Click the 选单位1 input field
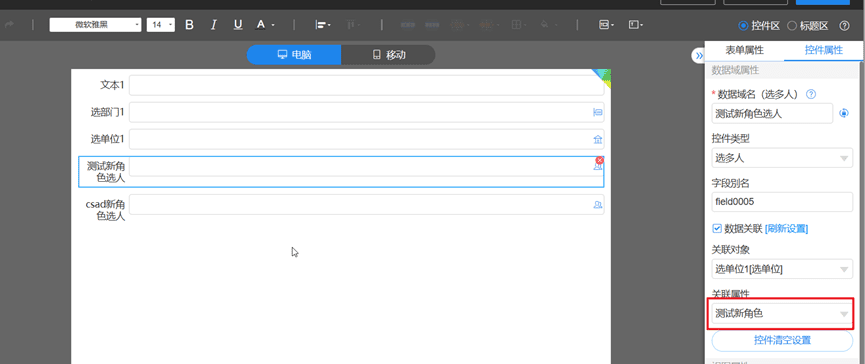865x364 pixels. coord(367,140)
